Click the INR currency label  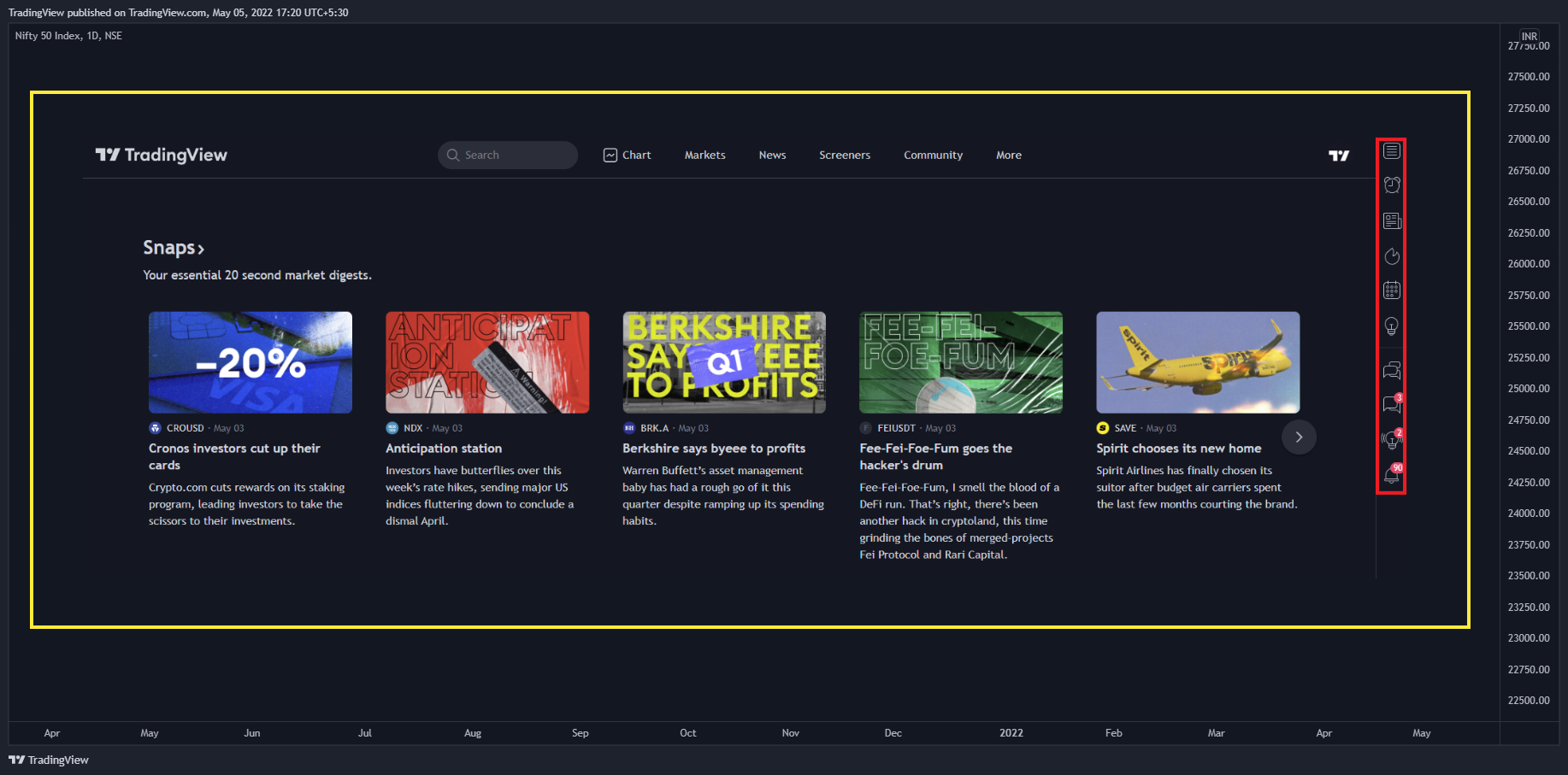1530,36
